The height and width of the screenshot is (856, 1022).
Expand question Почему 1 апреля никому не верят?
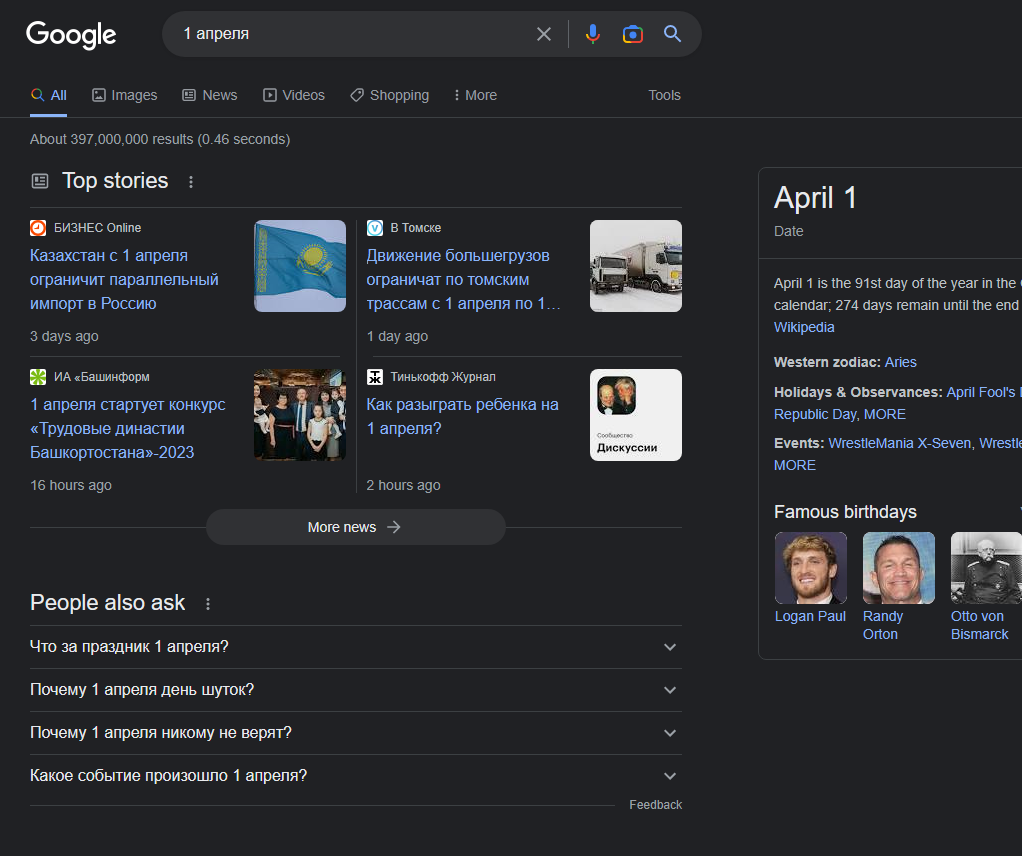[356, 733]
